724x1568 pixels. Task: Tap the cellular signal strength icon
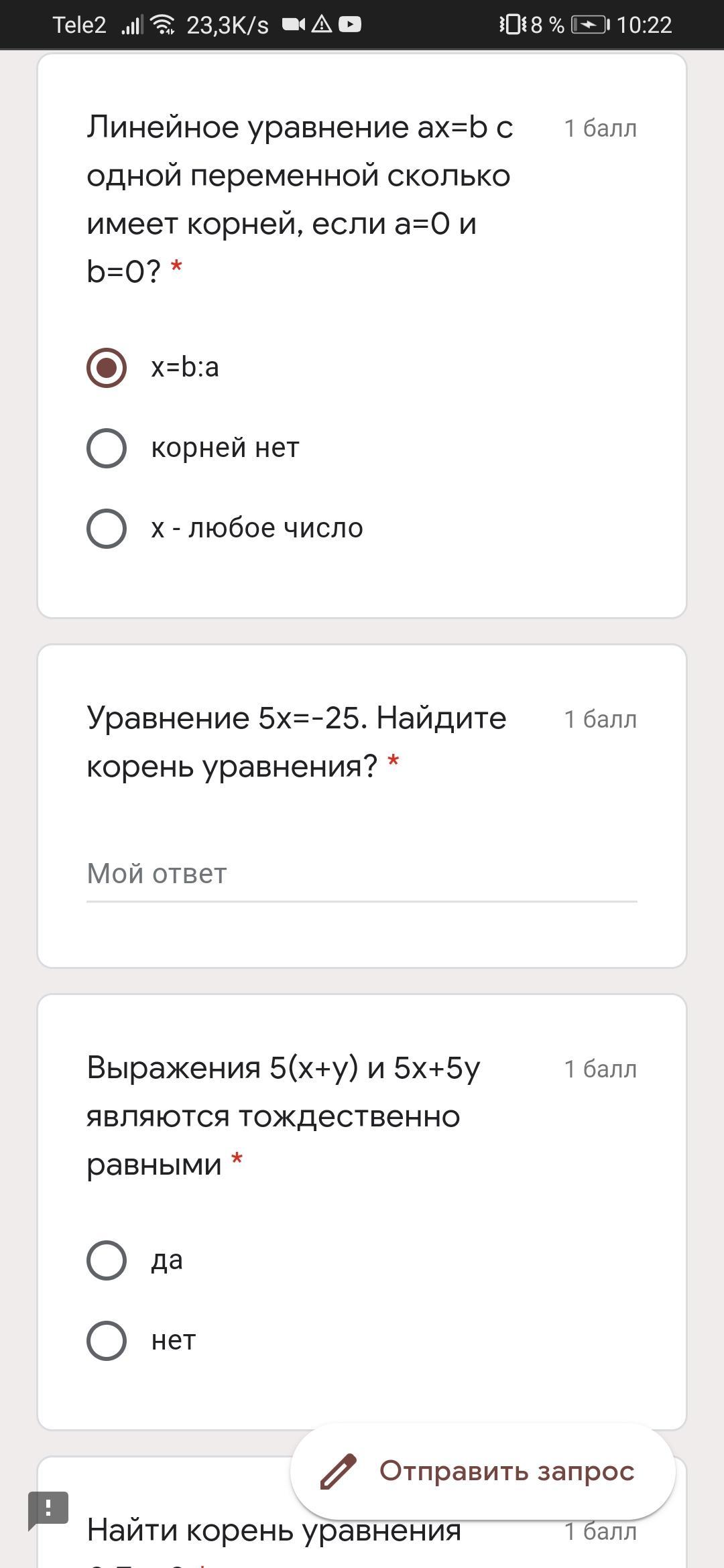pyautogui.click(x=132, y=25)
